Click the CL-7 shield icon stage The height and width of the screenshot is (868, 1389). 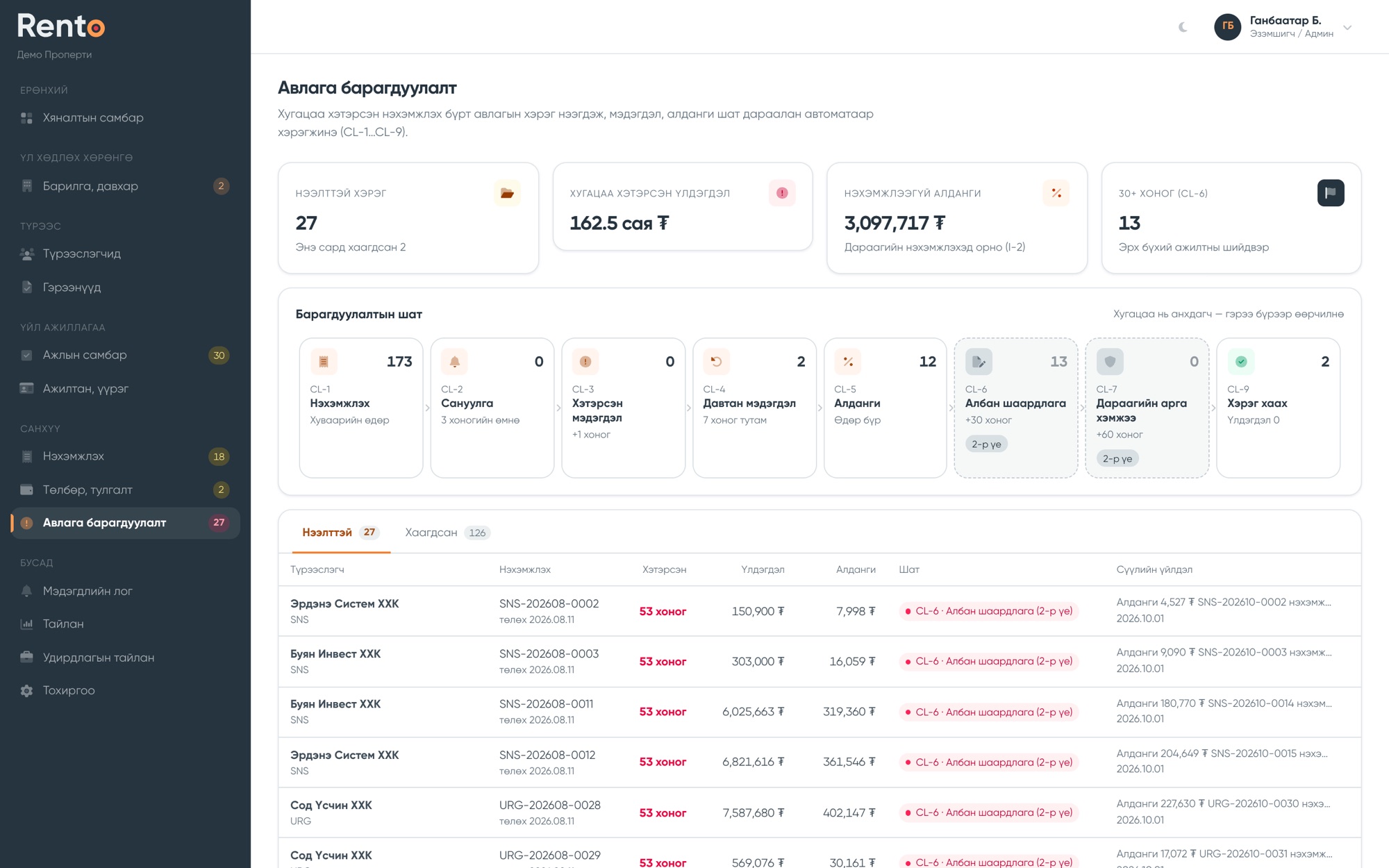point(1110,361)
